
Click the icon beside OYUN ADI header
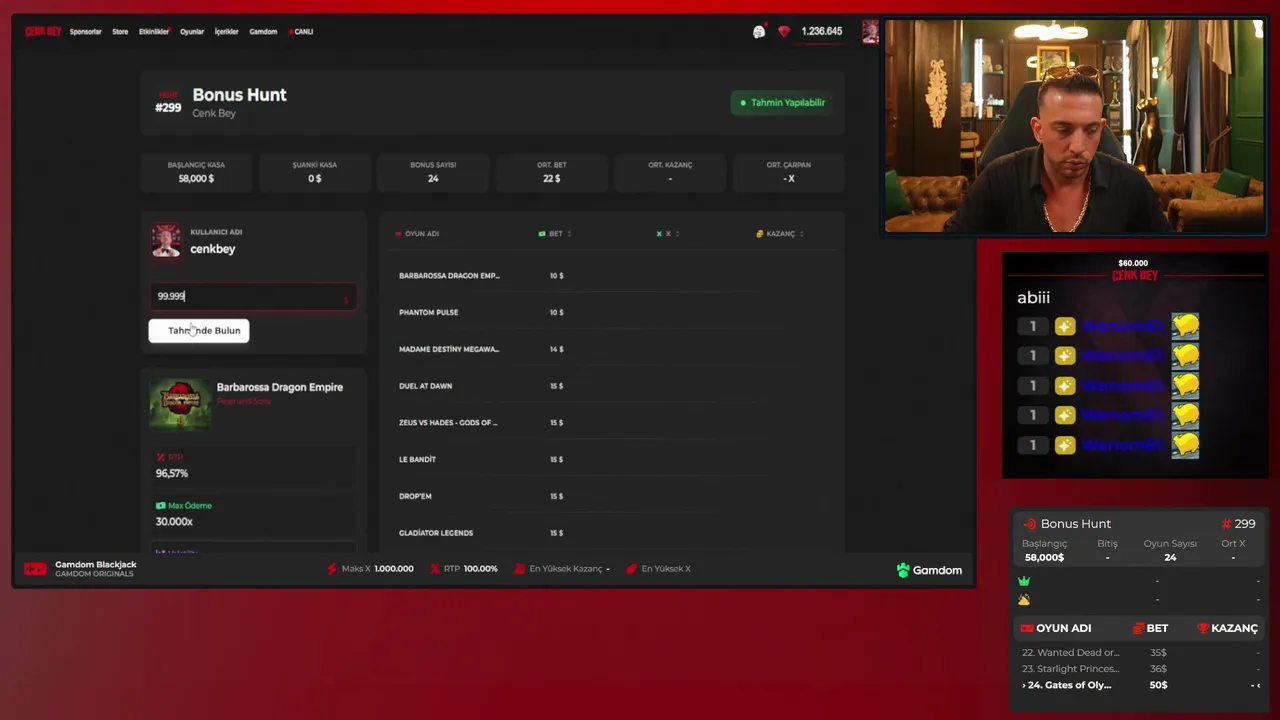pyautogui.click(x=398, y=234)
